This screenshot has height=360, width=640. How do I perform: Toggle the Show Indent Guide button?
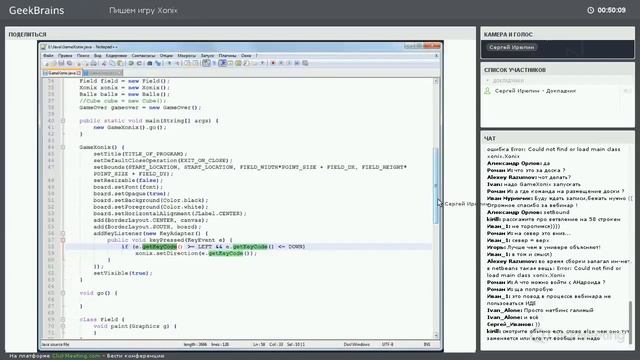[x=222, y=63]
